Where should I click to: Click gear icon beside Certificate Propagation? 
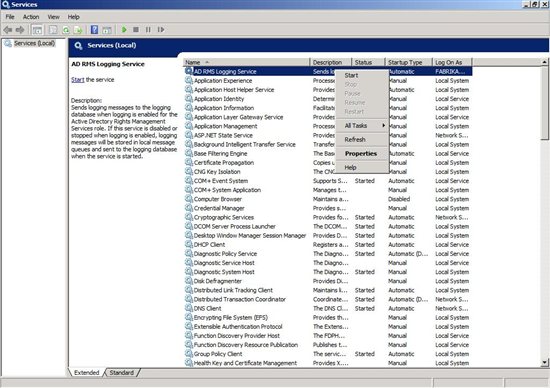[x=189, y=162]
